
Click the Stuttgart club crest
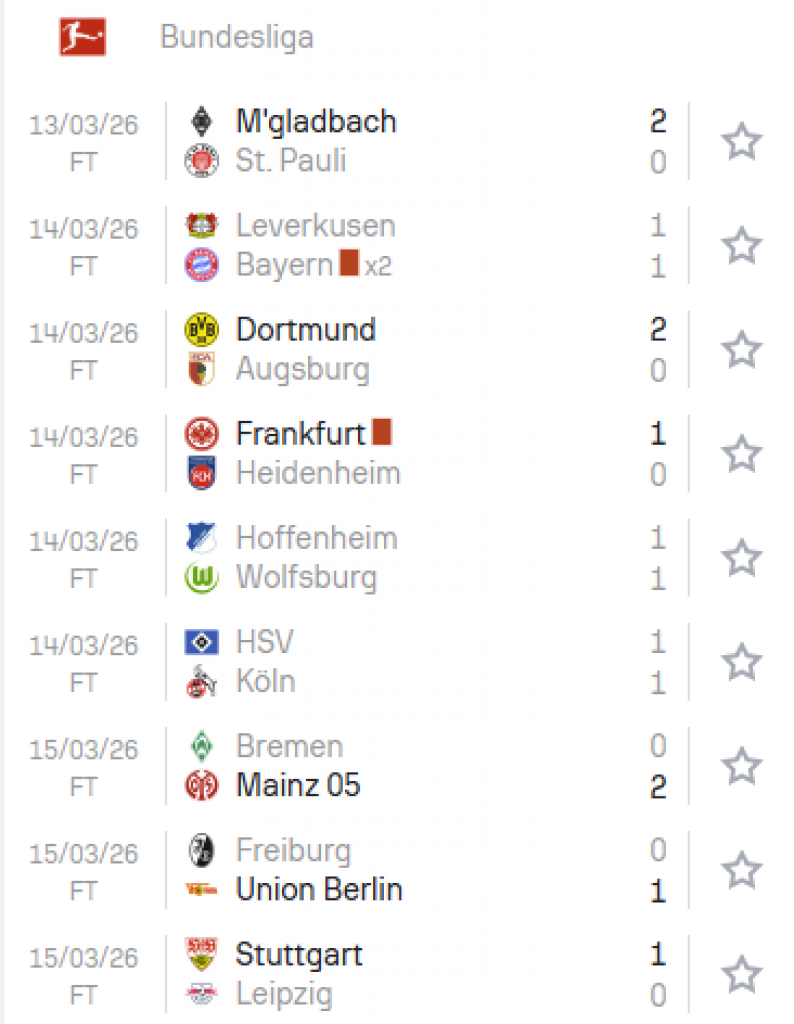click(201, 954)
